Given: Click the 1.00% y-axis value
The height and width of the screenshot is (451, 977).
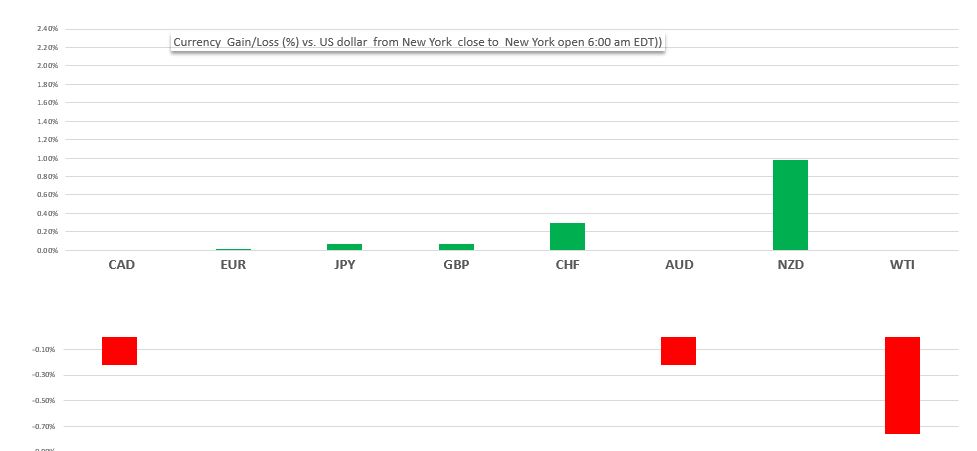Looking at the screenshot, I should click(x=48, y=158).
